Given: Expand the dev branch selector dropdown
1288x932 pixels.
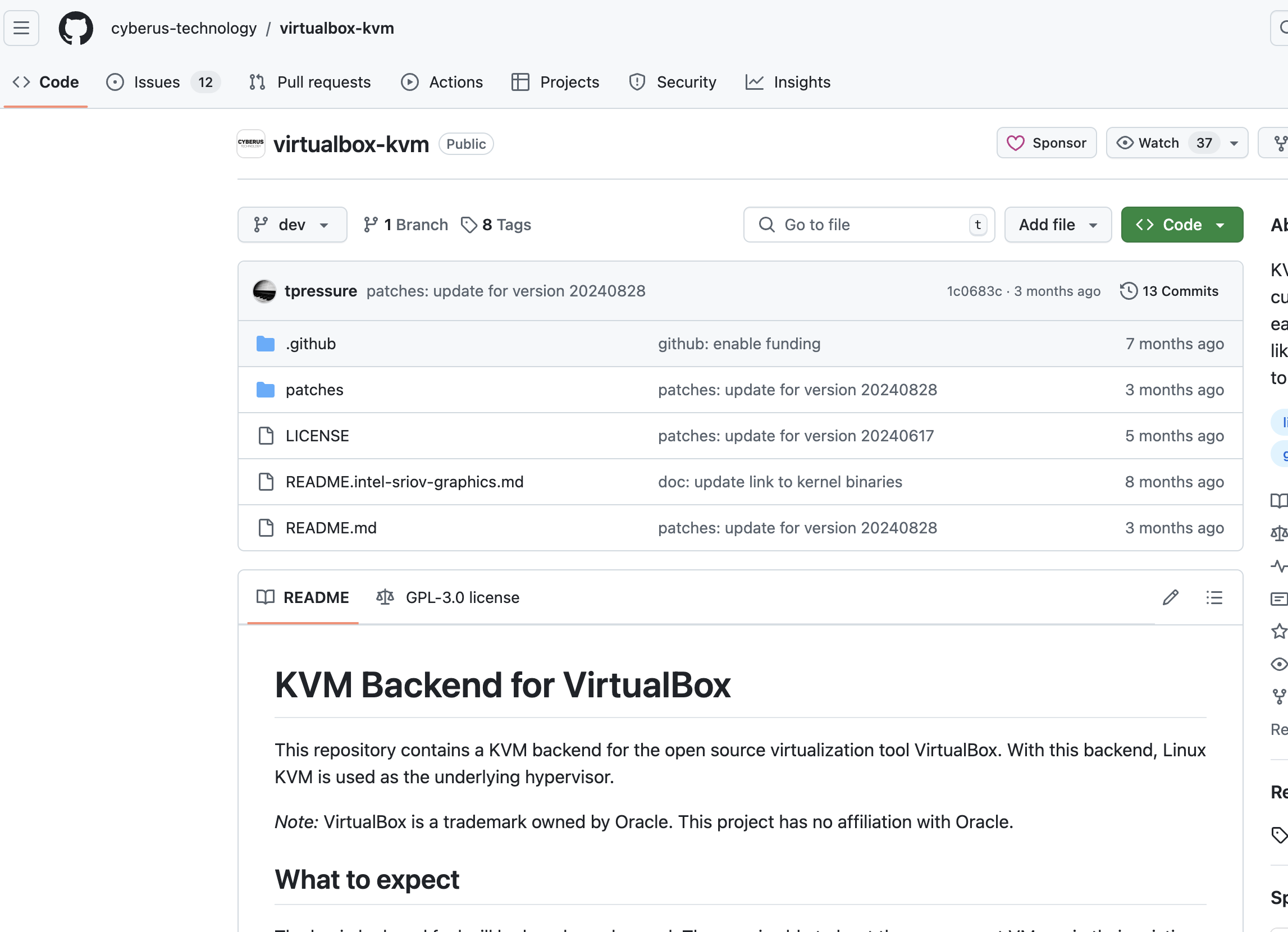Looking at the screenshot, I should (x=293, y=225).
